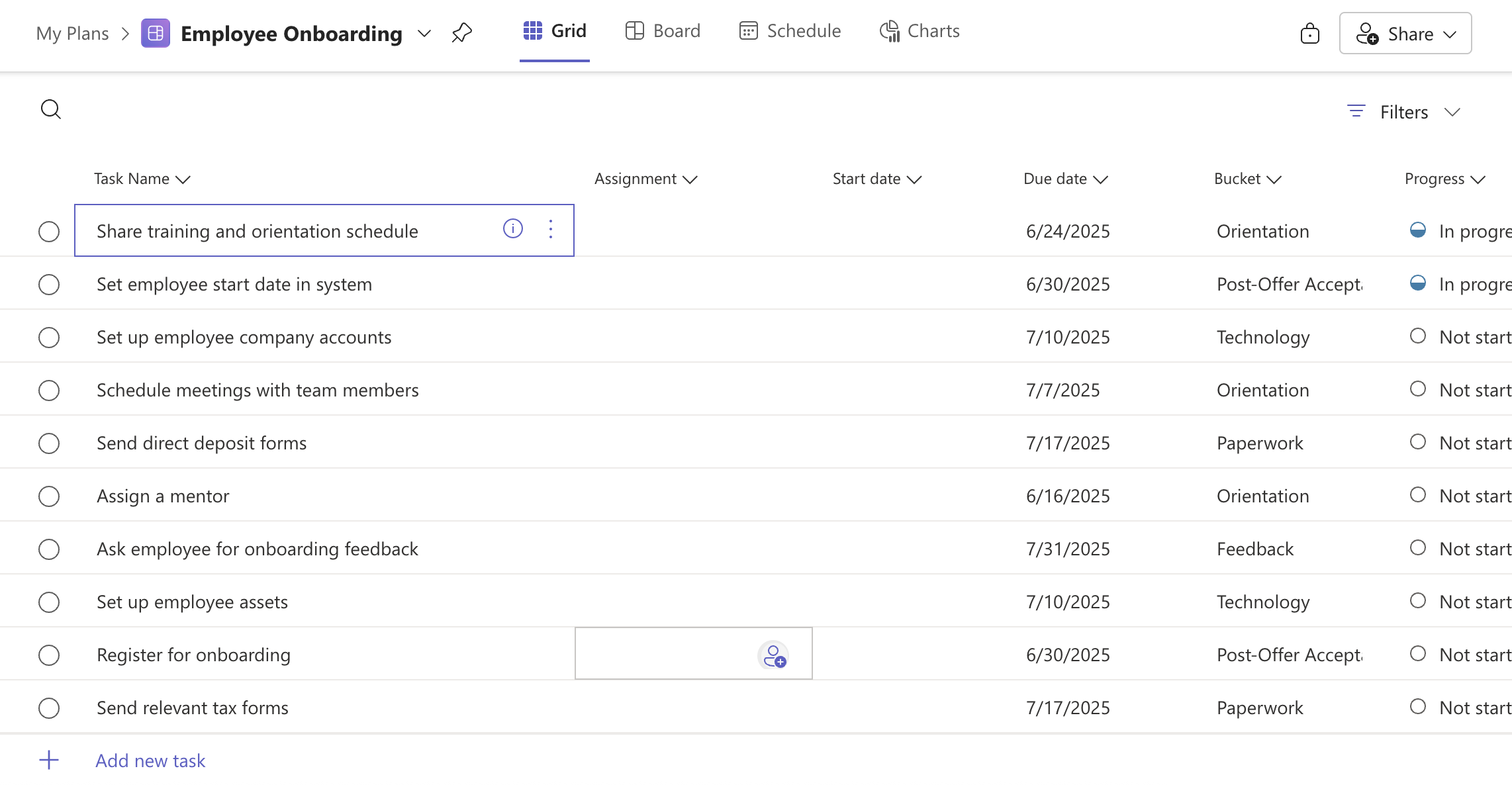Open the Share dropdown button
This screenshot has height=785, width=1512.
(1405, 34)
